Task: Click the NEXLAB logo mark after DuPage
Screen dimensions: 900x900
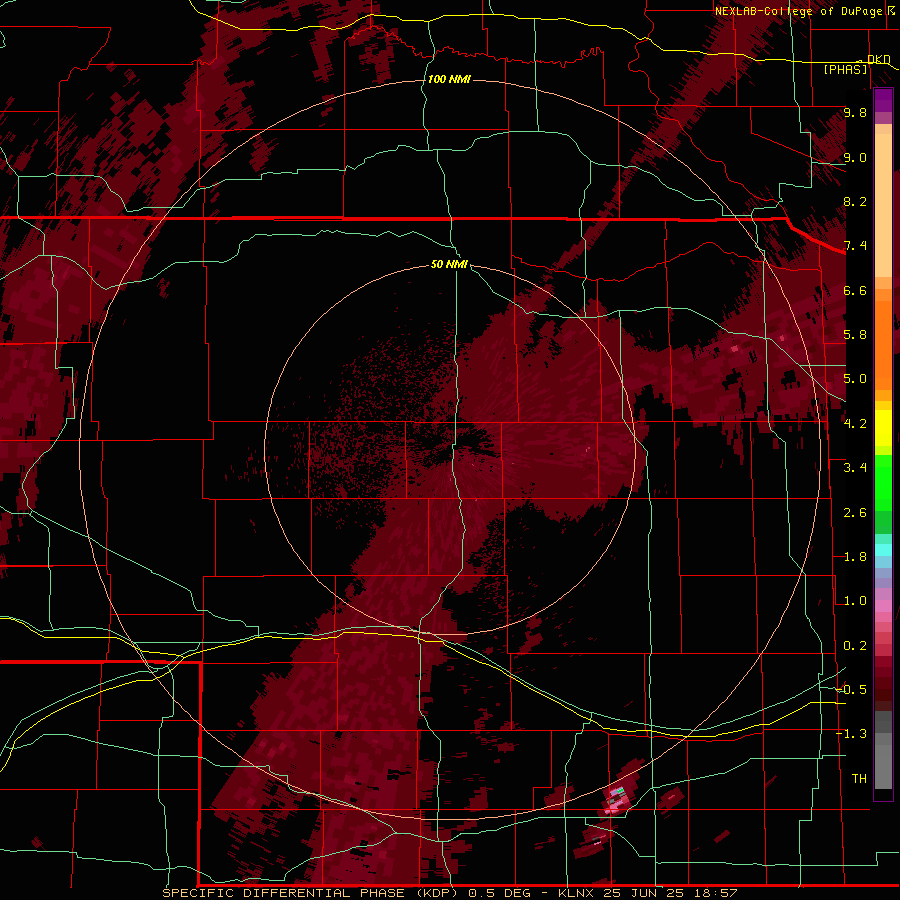Action: [x=891, y=11]
